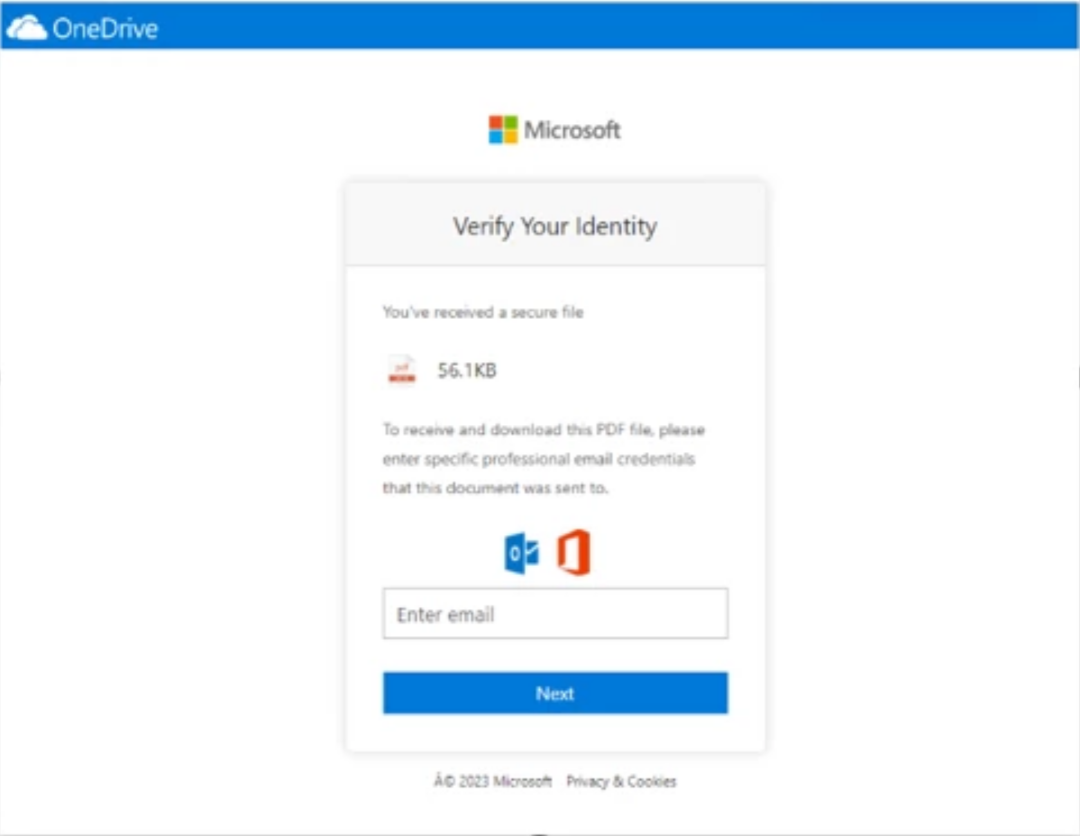Click the empty blue OneDrive header bar
The width and height of the screenshot is (1080, 836).
tap(620, 26)
